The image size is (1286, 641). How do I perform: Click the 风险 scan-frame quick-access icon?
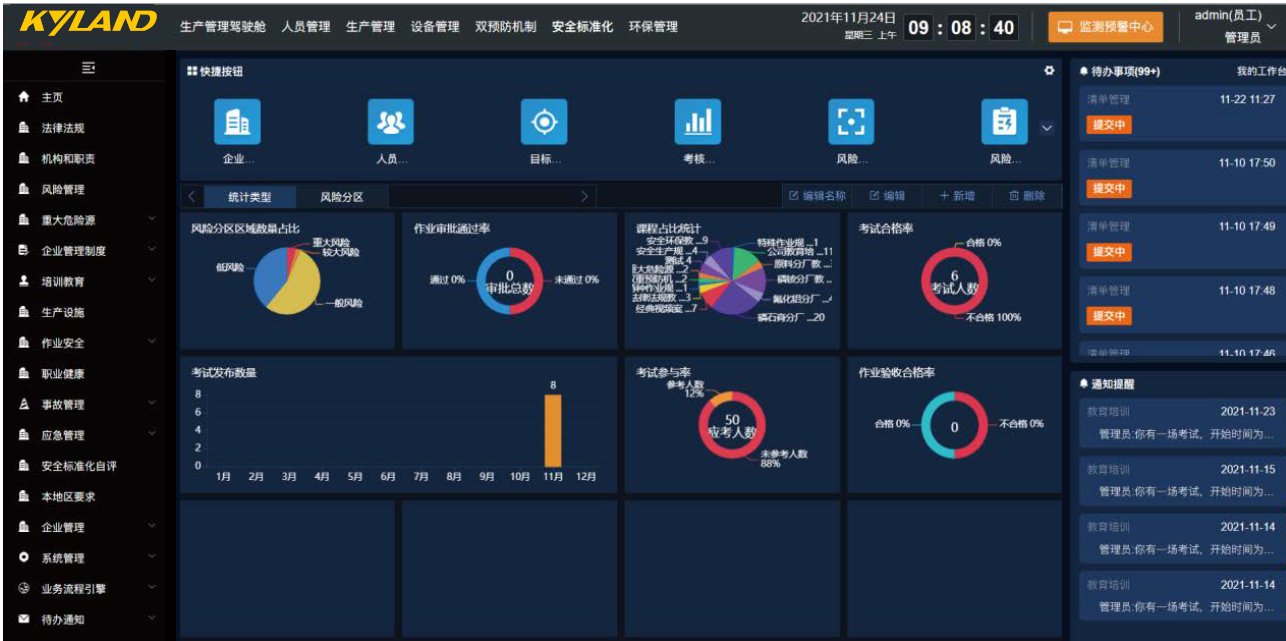(x=850, y=122)
